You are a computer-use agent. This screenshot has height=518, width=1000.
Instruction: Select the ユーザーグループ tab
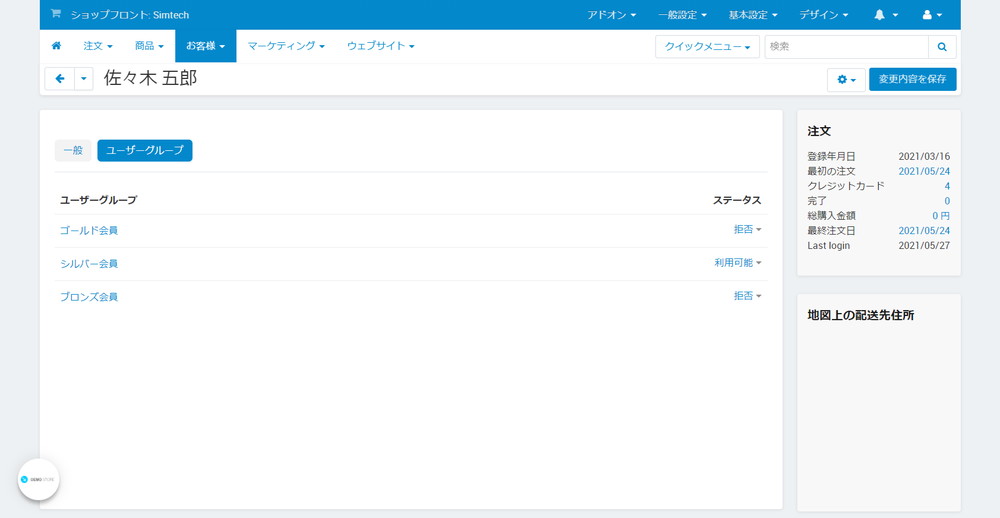145,151
